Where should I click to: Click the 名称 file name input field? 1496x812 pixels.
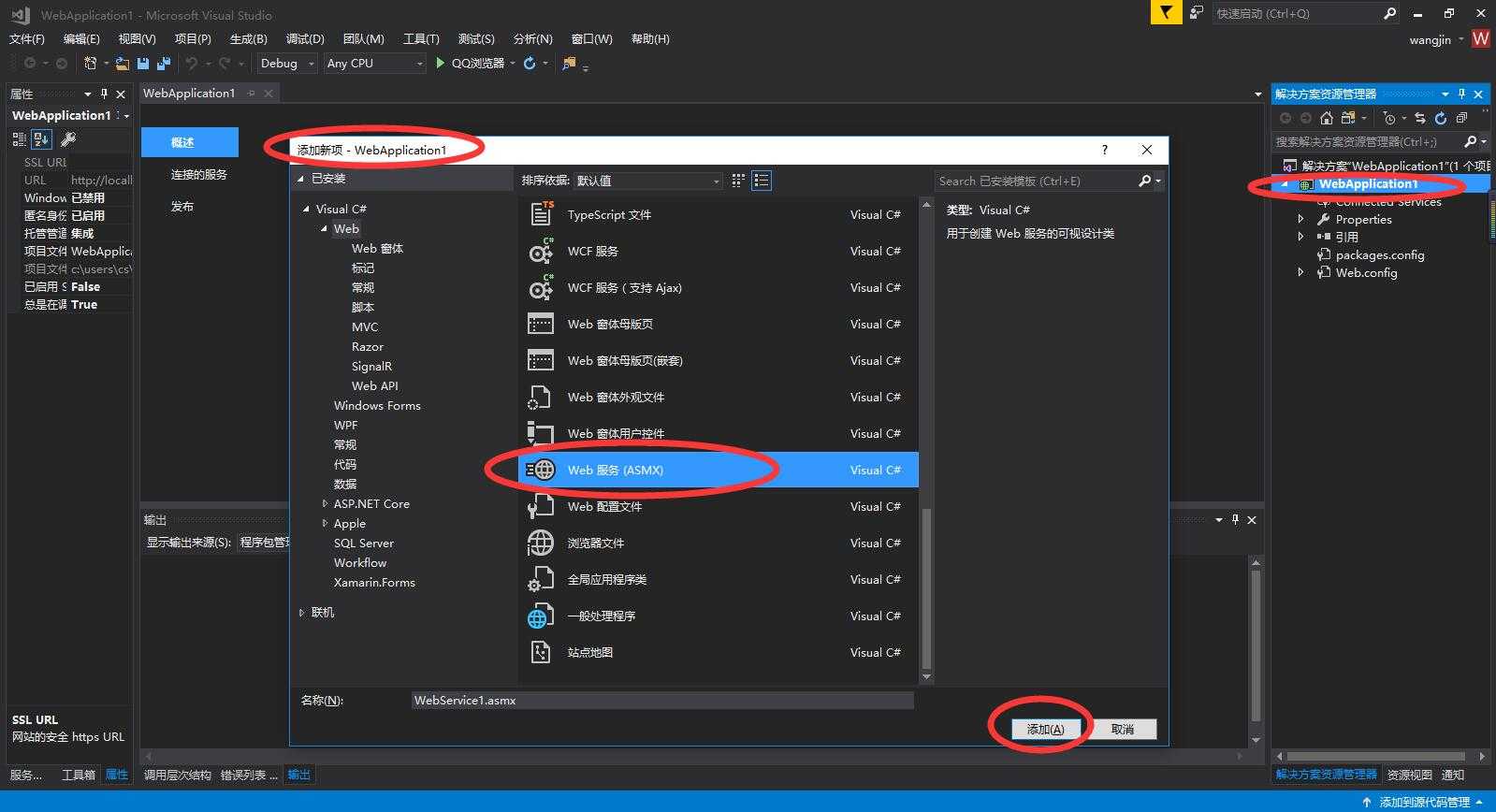662,700
